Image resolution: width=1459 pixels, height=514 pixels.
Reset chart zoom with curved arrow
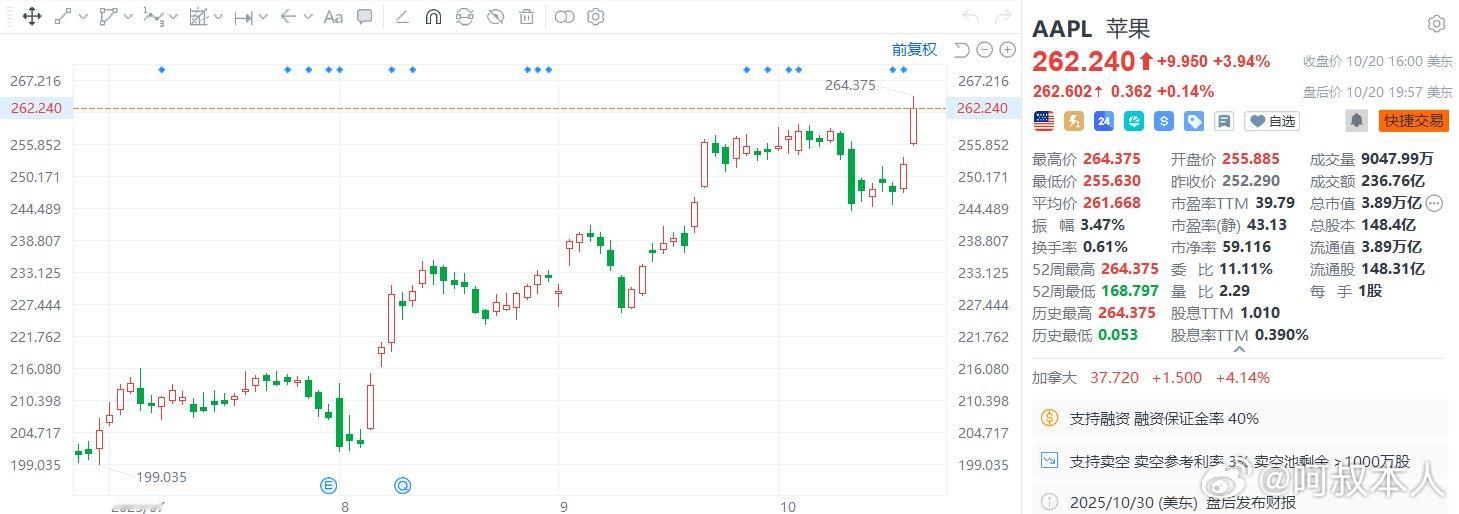tap(962, 50)
